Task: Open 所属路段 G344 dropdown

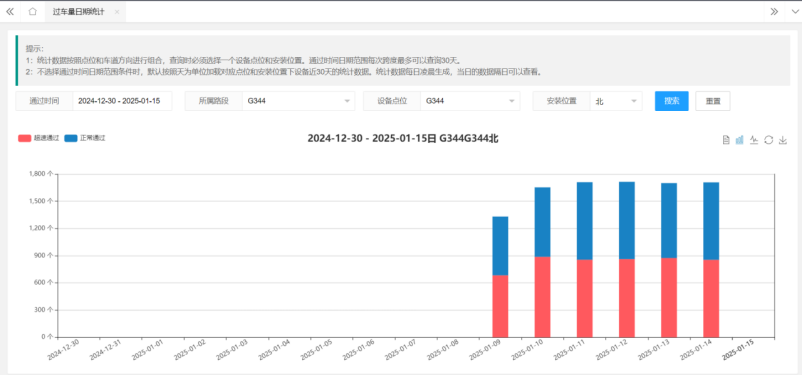Action: (x=299, y=101)
